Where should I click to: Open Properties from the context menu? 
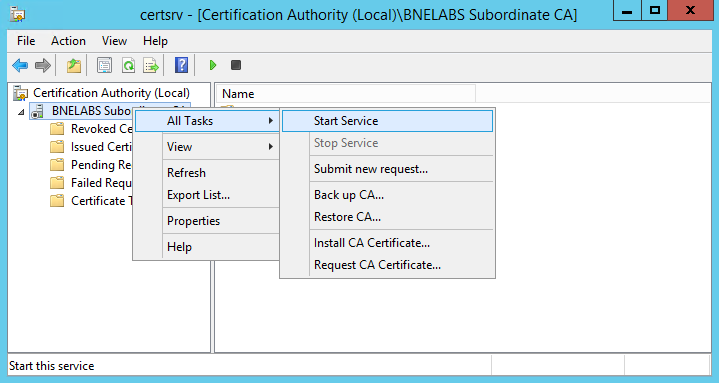point(207,221)
